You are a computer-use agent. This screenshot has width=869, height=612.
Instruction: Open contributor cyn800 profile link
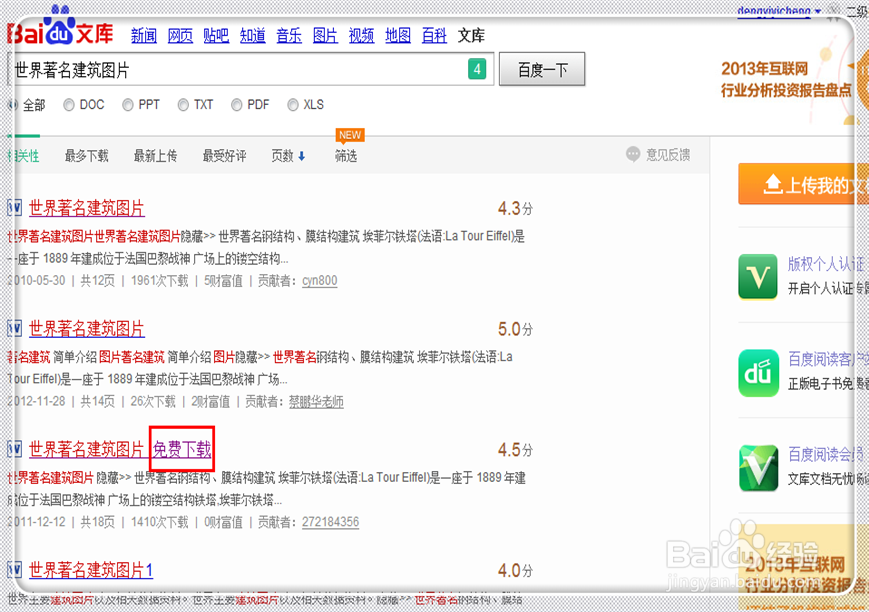319,281
